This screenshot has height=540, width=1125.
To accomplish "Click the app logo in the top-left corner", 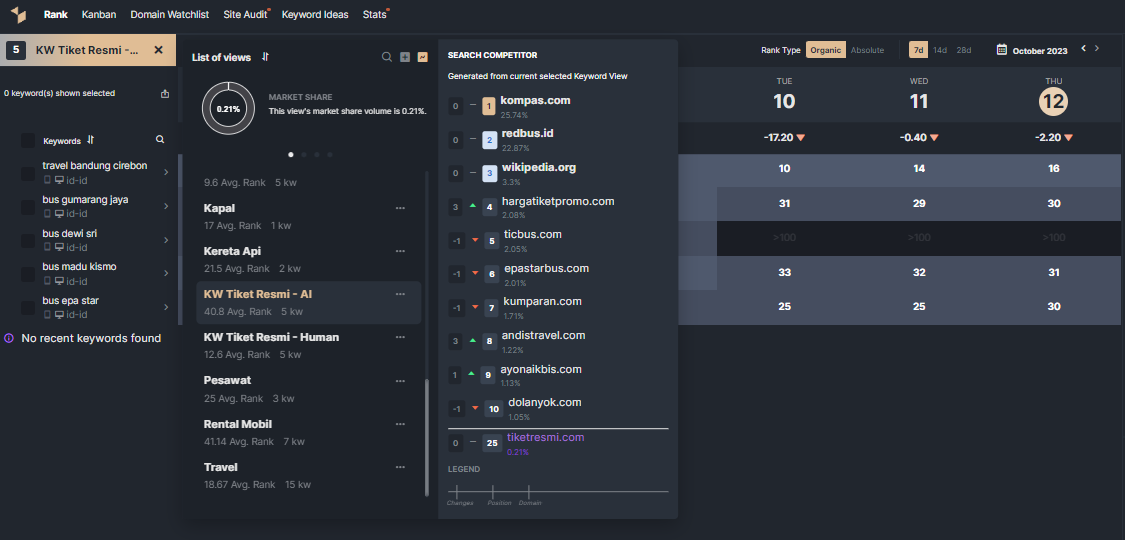I will [x=19, y=14].
